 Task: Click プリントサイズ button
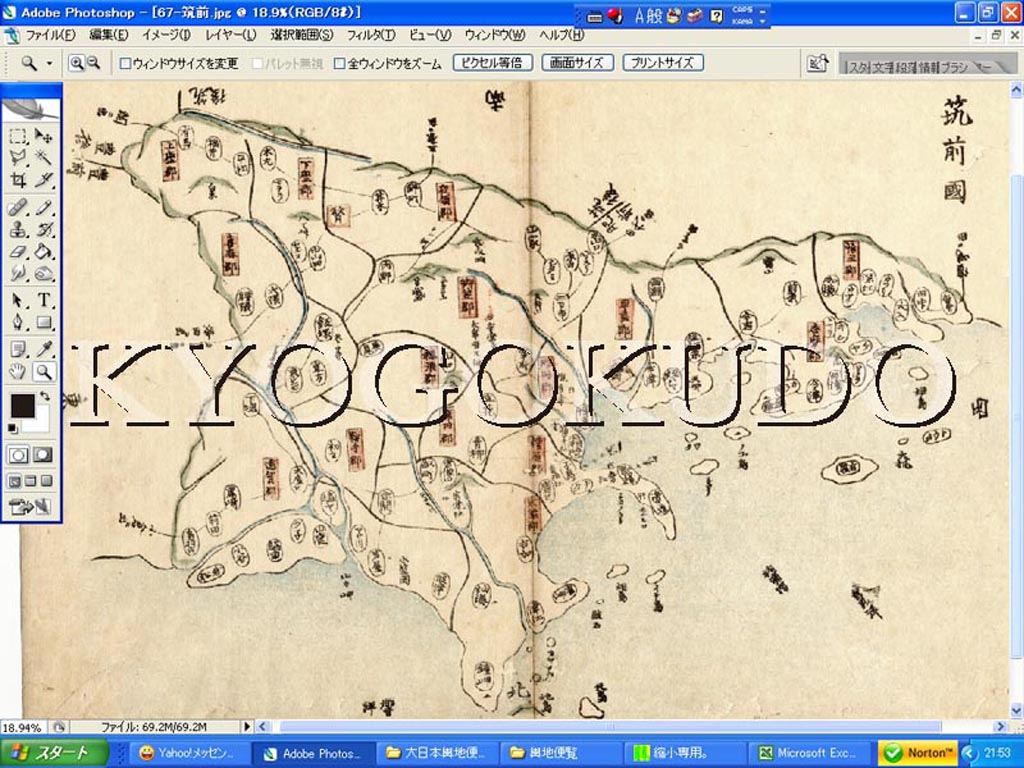(x=663, y=63)
